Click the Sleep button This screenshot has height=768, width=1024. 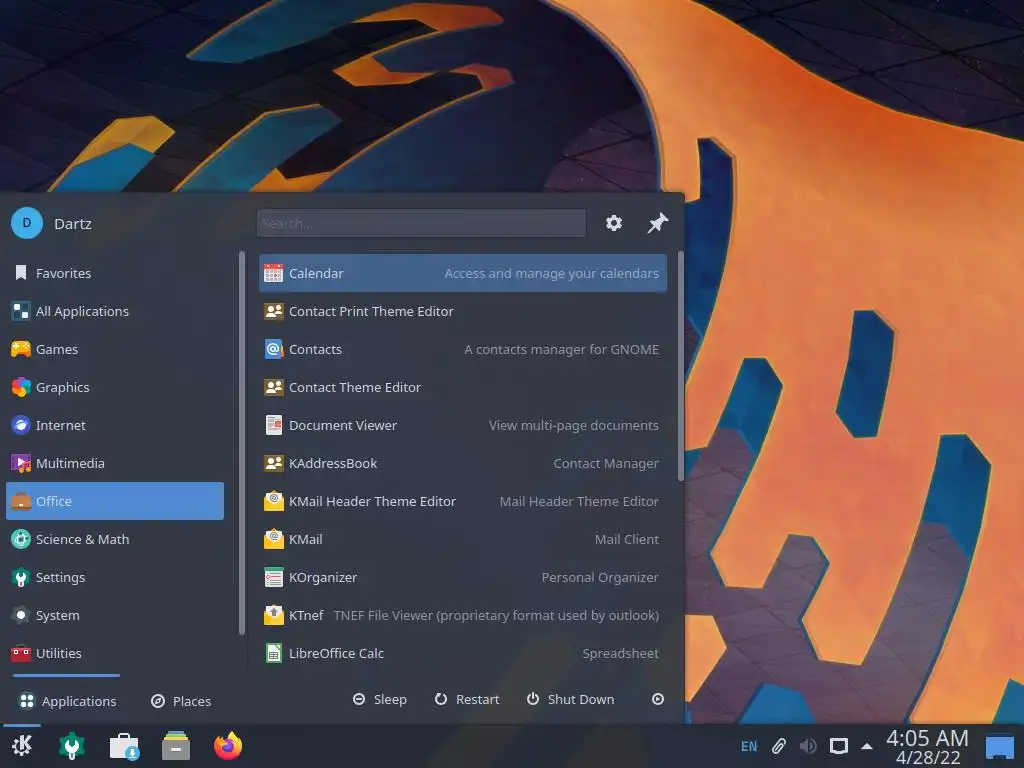coord(379,699)
